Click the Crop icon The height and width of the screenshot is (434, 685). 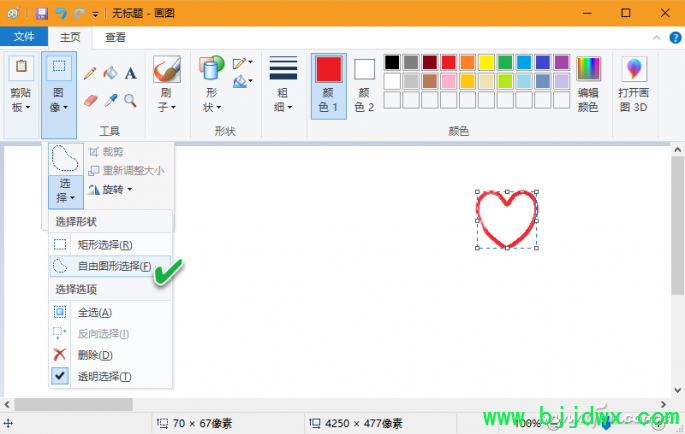93,152
